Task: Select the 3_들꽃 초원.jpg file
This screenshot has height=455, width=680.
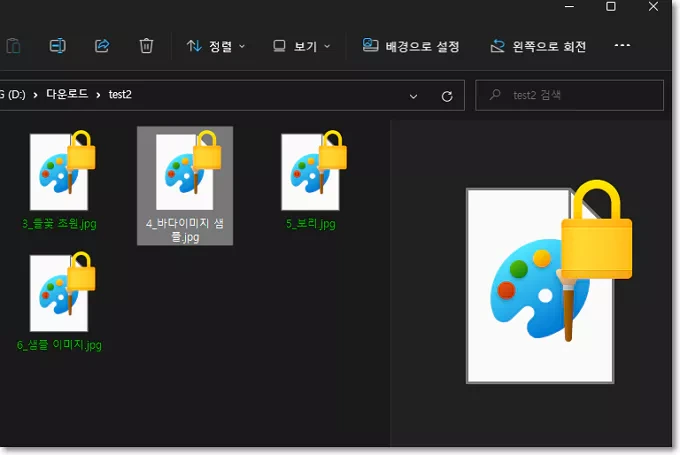Action: pyautogui.click(x=59, y=180)
